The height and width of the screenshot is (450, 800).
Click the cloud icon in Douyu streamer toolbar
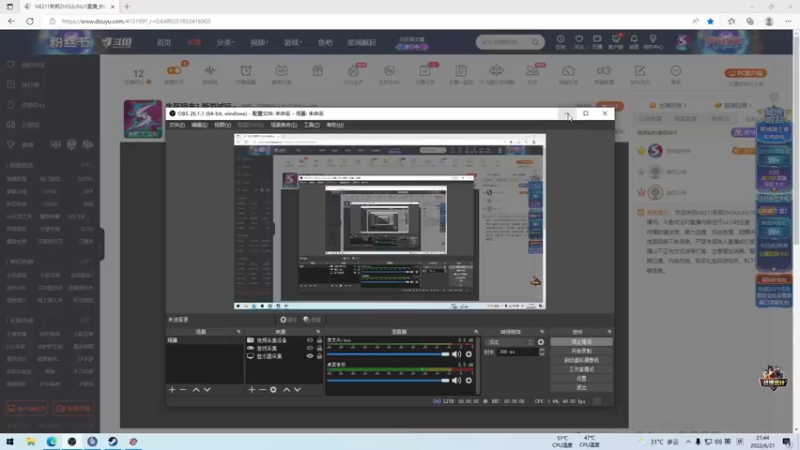(x=496, y=73)
